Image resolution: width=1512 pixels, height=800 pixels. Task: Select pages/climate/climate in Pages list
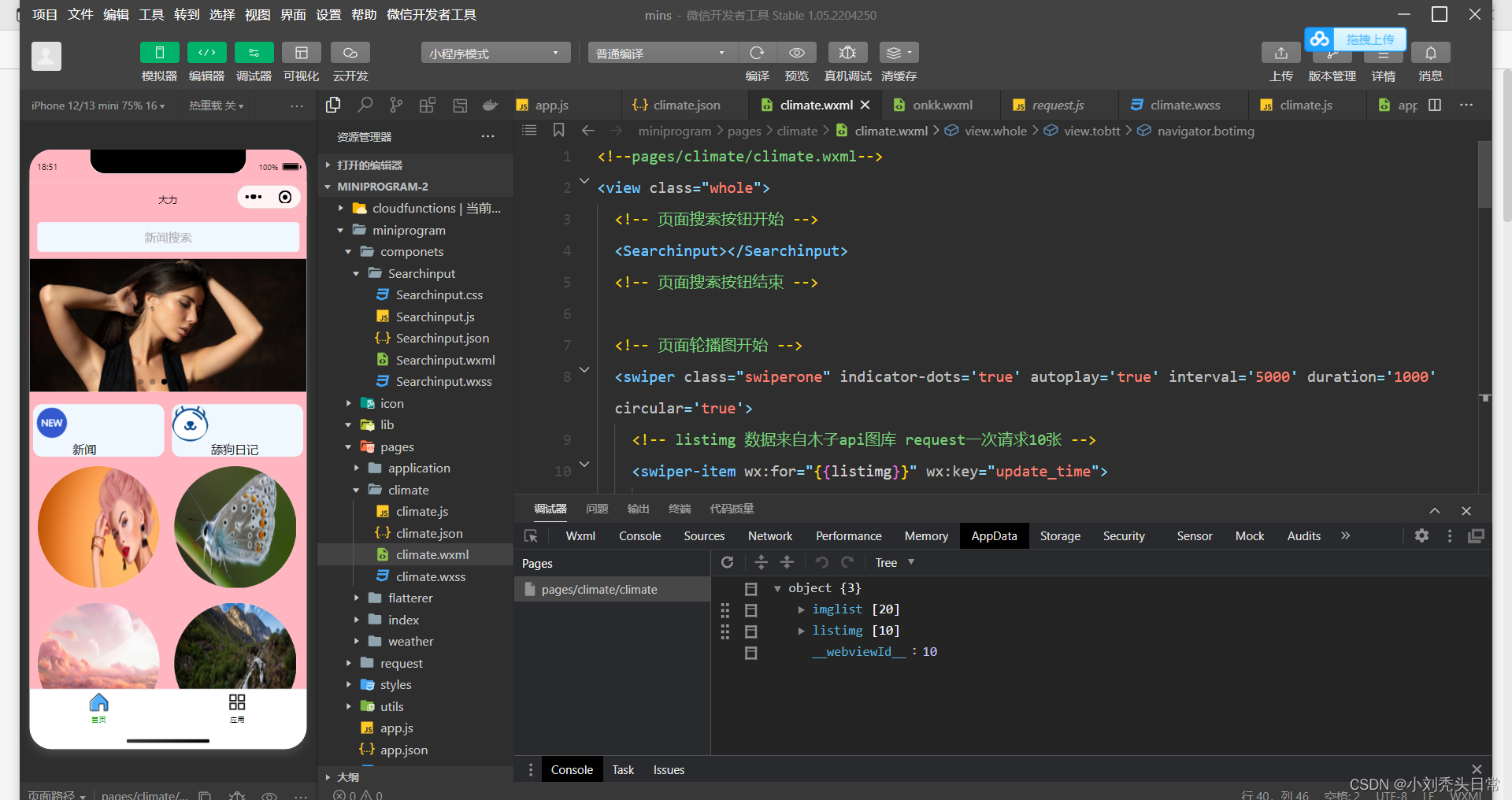coord(612,589)
